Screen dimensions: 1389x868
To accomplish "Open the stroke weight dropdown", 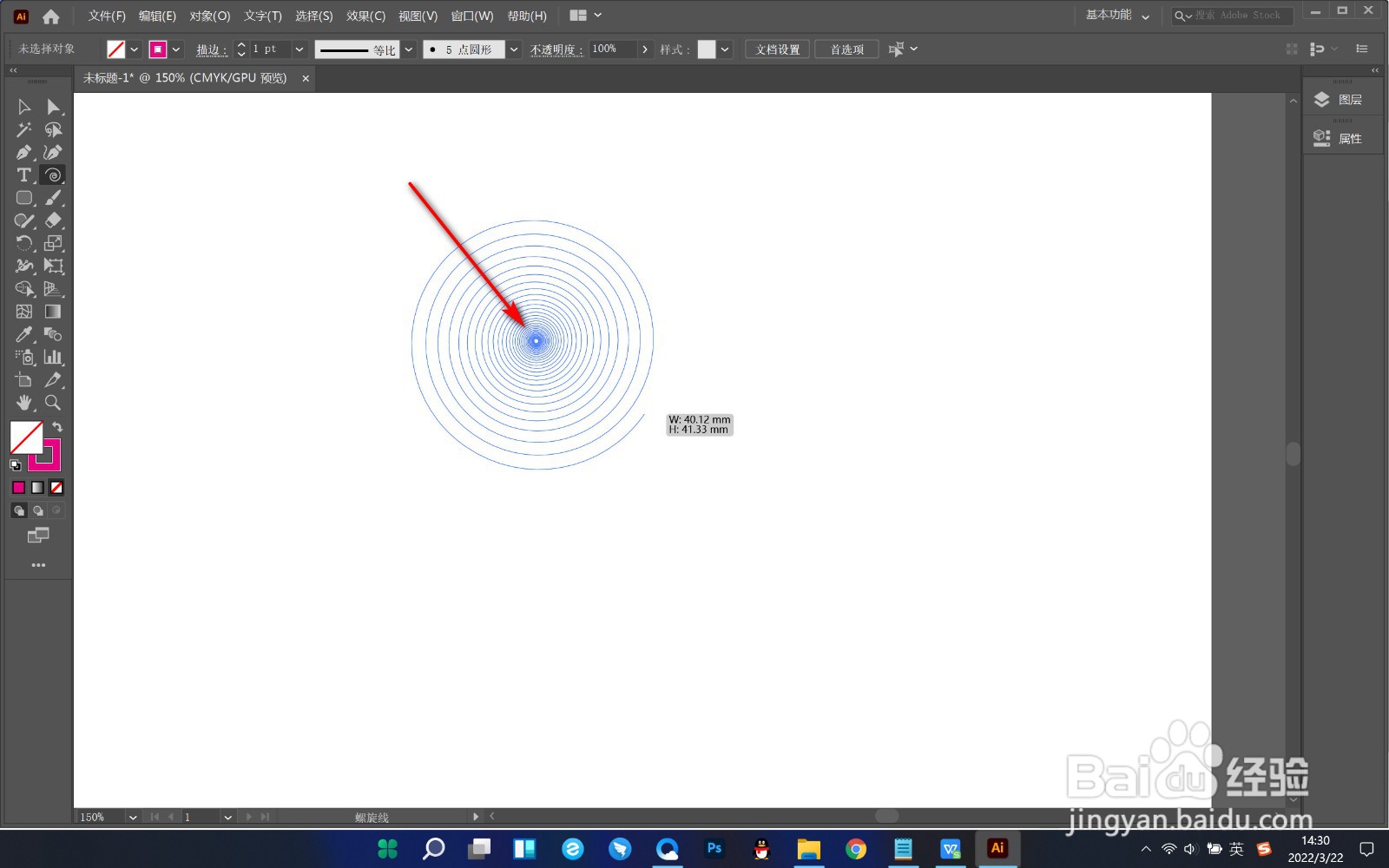I will (x=300, y=49).
